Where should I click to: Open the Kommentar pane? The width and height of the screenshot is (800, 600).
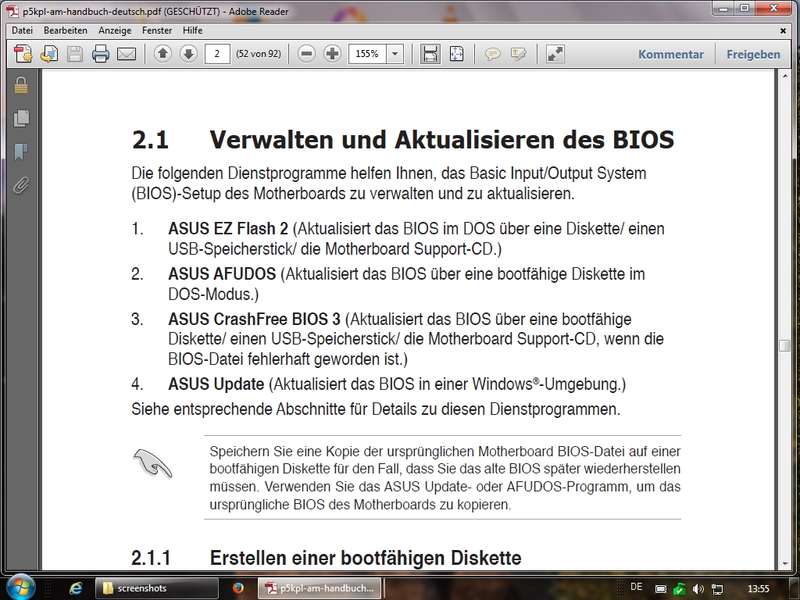671,54
